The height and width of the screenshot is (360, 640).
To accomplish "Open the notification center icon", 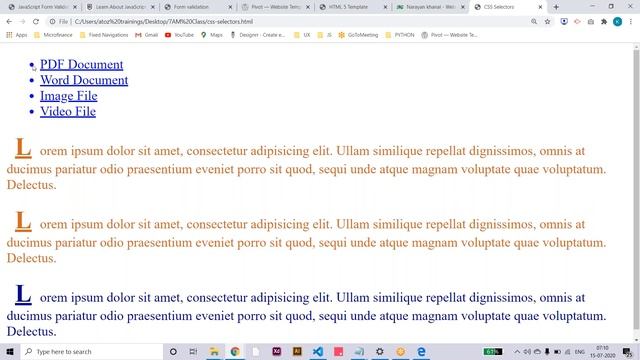I will [x=627, y=351].
